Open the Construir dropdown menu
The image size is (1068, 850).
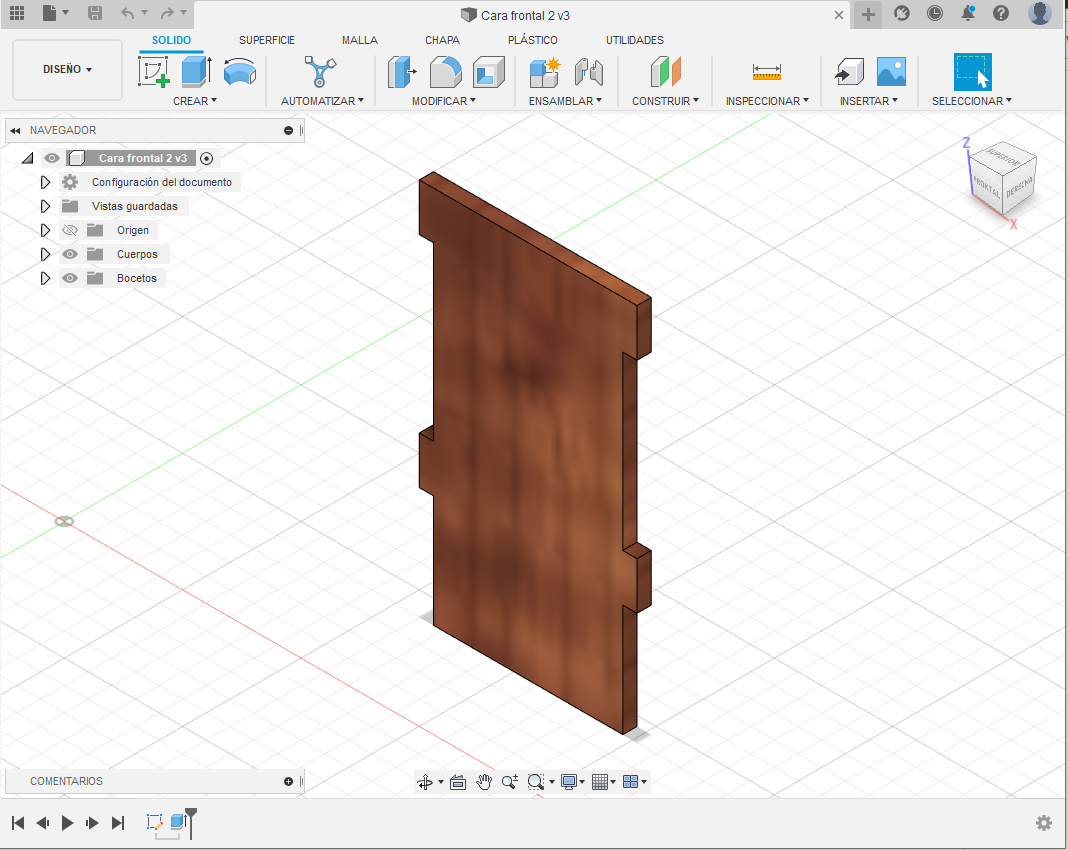pyautogui.click(x=665, y=101)
